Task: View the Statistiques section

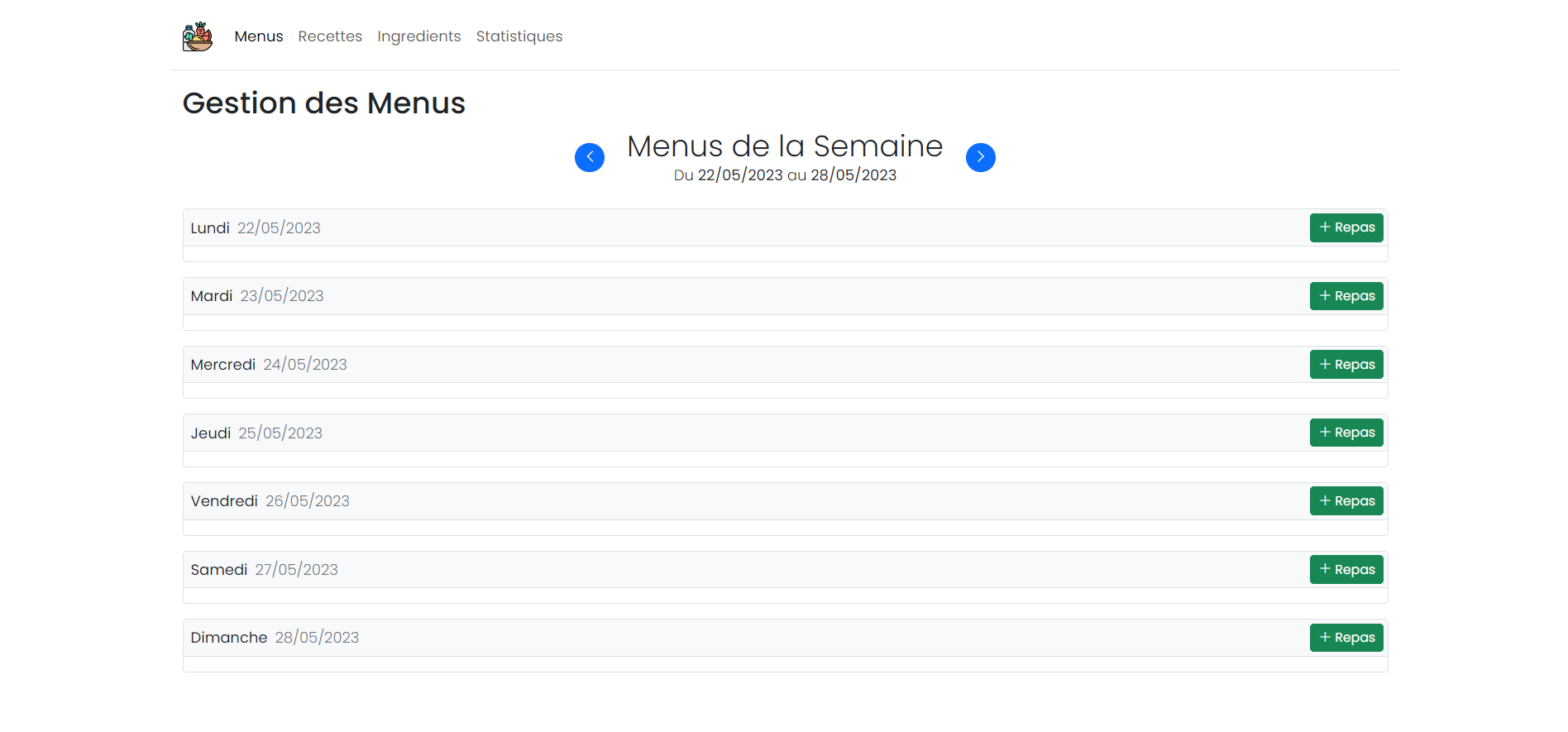Action: [519, 36]
